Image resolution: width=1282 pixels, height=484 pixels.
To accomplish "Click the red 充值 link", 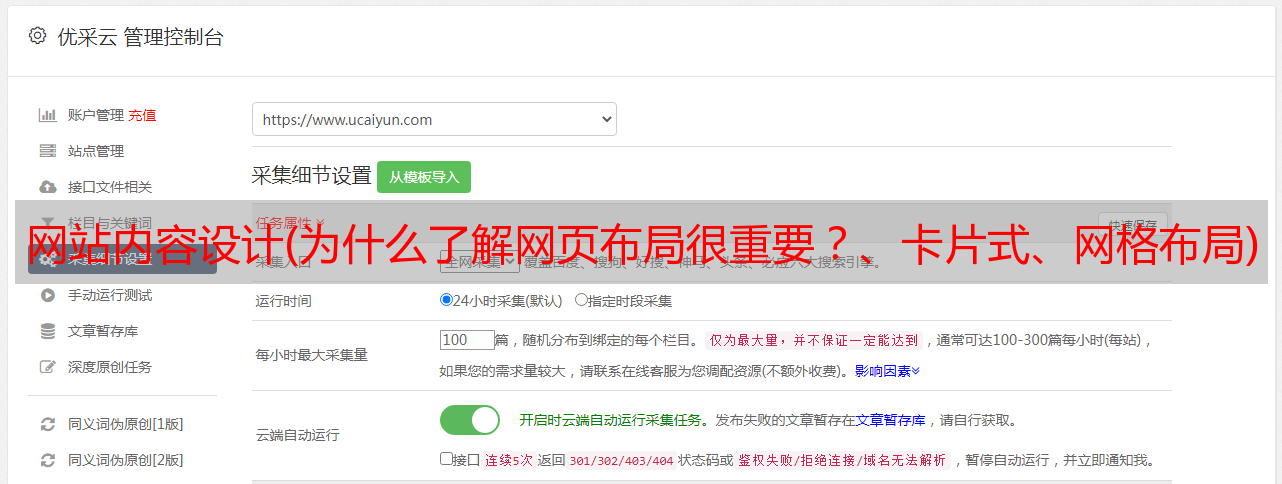I will pos(142,115).
